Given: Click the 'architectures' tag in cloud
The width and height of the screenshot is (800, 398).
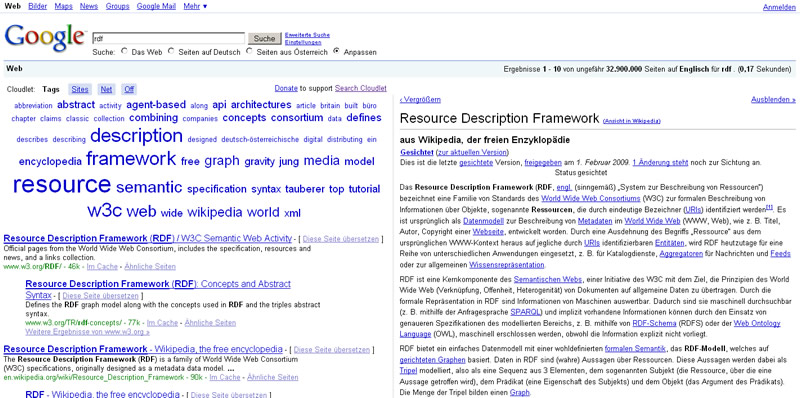Looking at the screenshot, I should coord(261,105).
